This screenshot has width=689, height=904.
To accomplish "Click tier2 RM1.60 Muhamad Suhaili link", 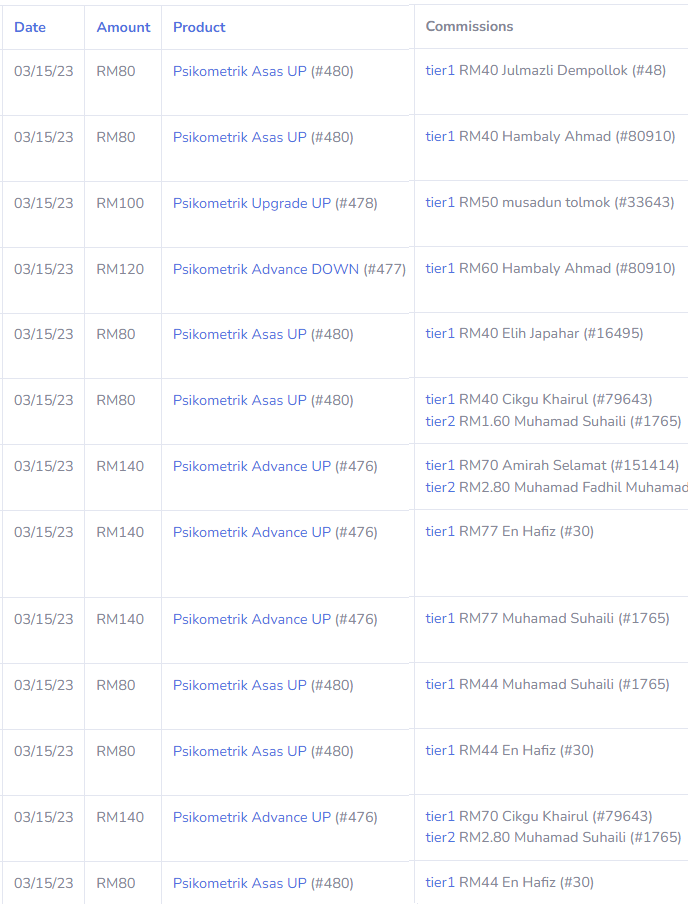I will 440,421.
